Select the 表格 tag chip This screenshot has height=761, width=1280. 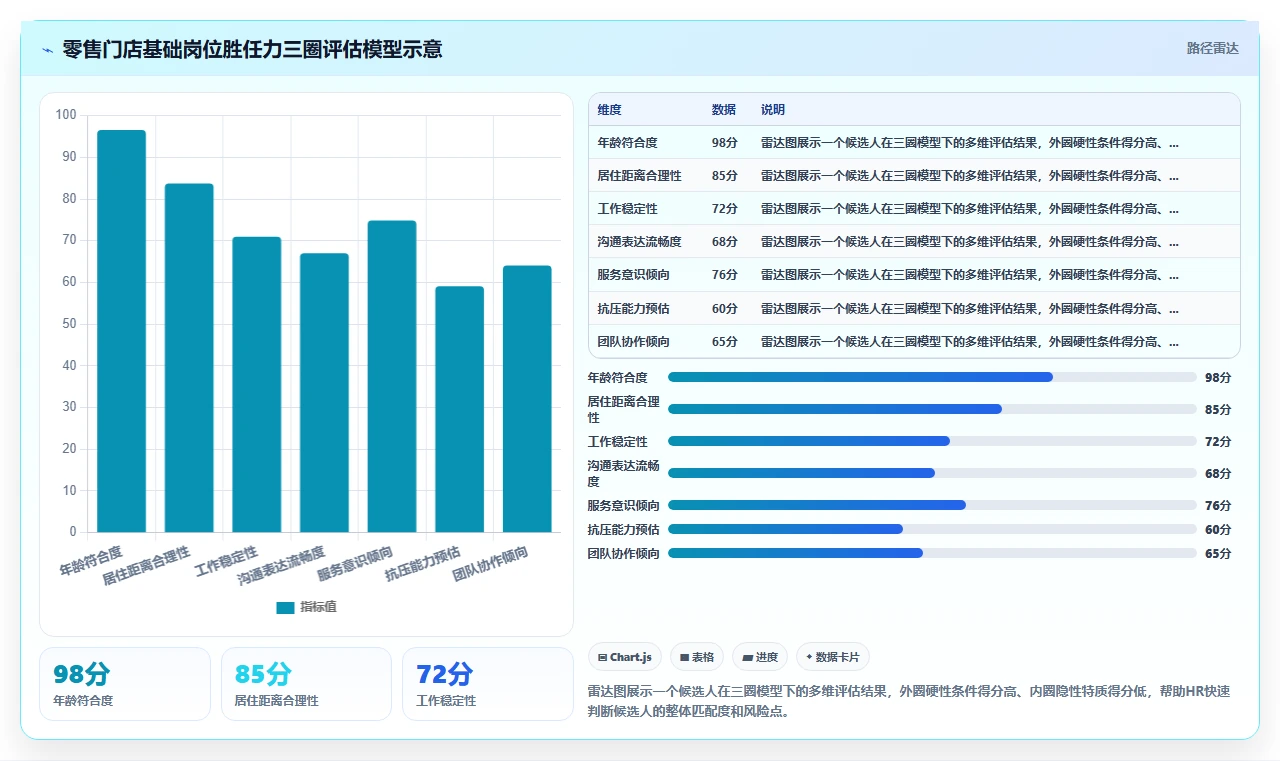(x=697, y=657)
